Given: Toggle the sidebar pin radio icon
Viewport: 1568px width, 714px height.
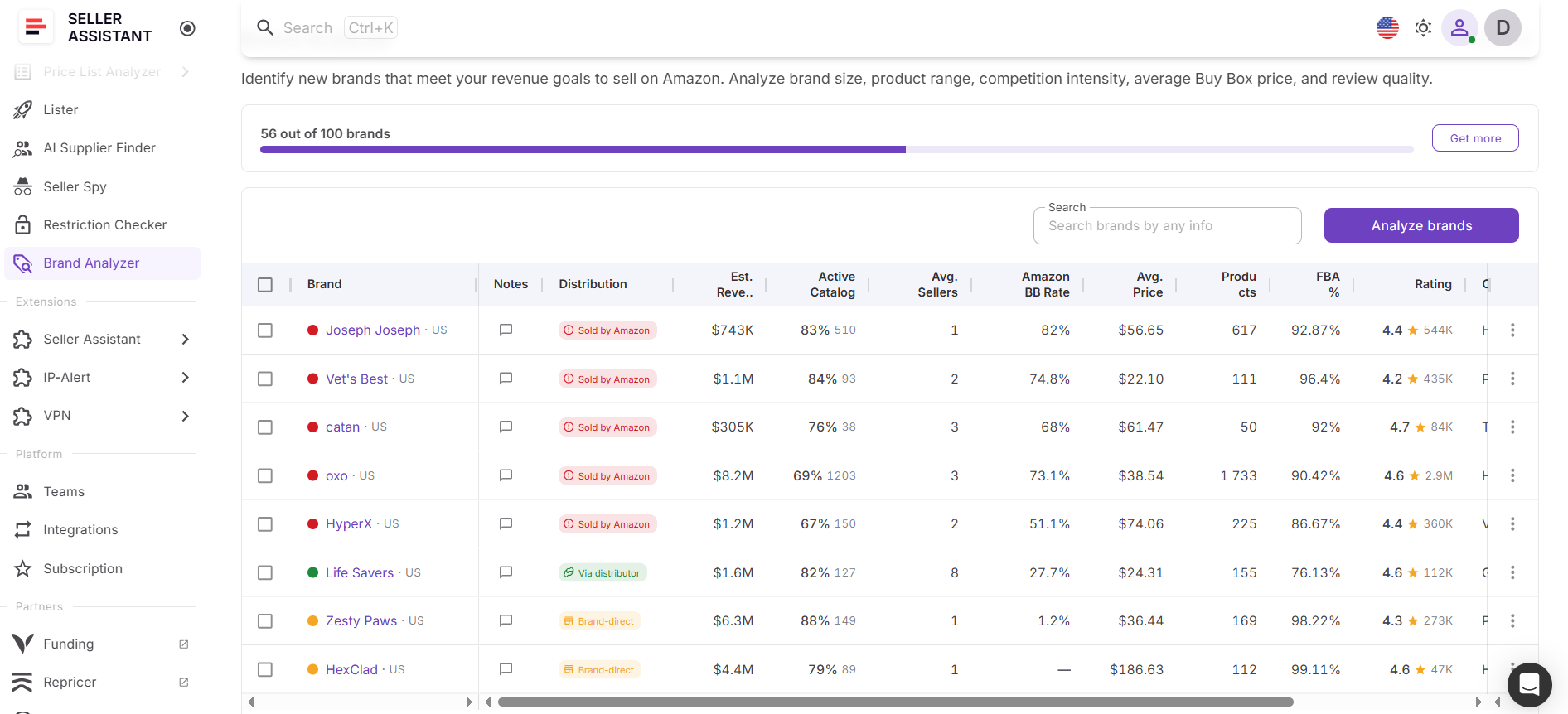Looking at the screenshot, I should click(x=187, y=28).
